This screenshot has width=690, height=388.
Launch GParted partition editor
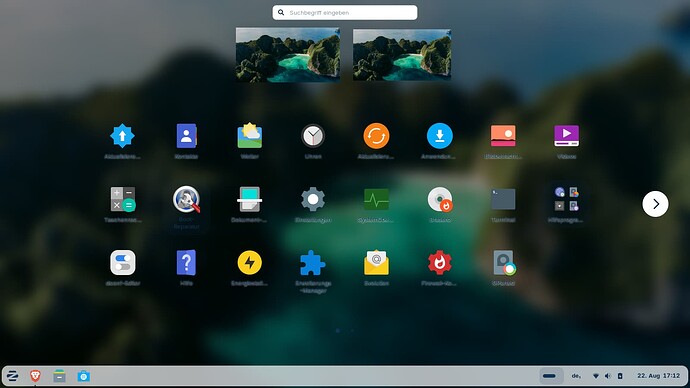(503, 263)
